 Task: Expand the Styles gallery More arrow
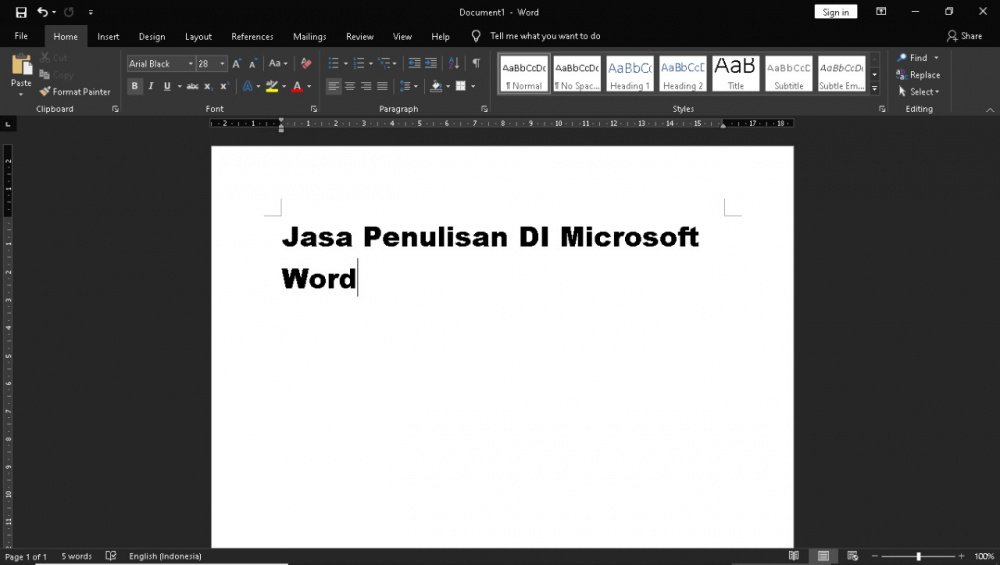click(875, 89)
